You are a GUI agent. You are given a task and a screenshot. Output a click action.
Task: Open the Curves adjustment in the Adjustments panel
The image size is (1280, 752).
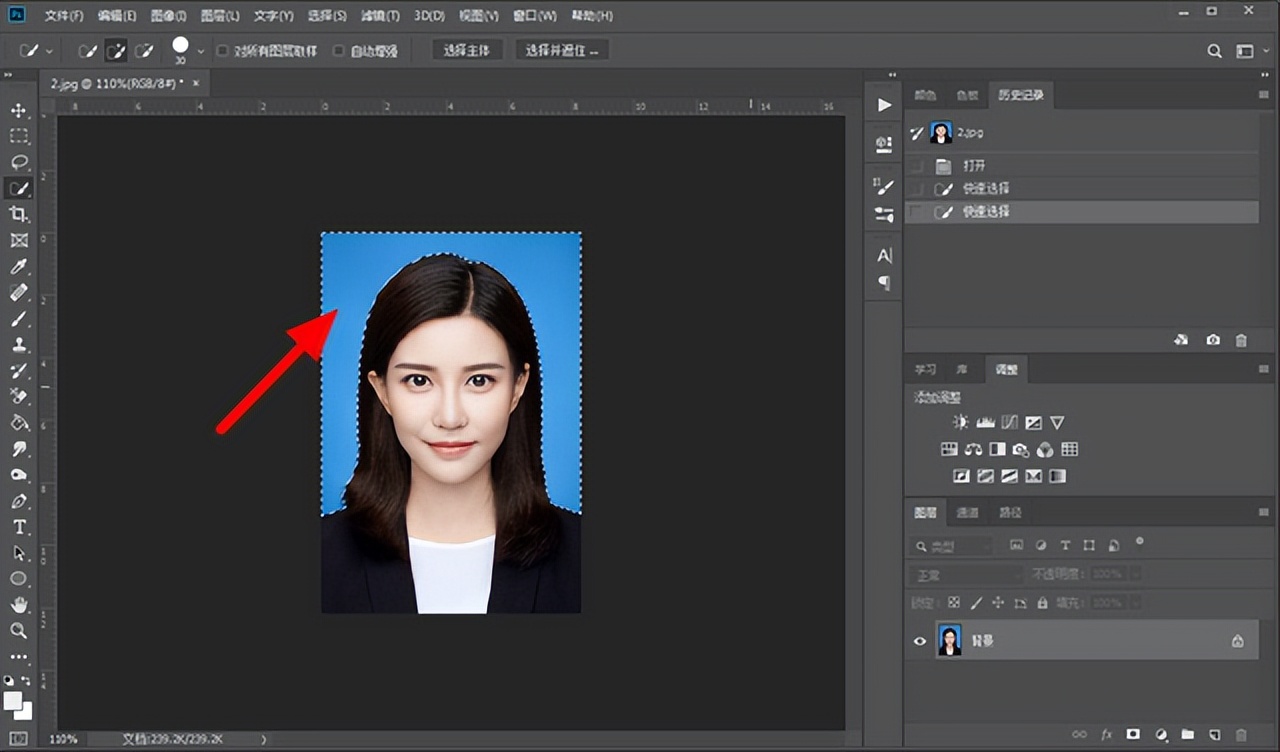click(1009, 422)
